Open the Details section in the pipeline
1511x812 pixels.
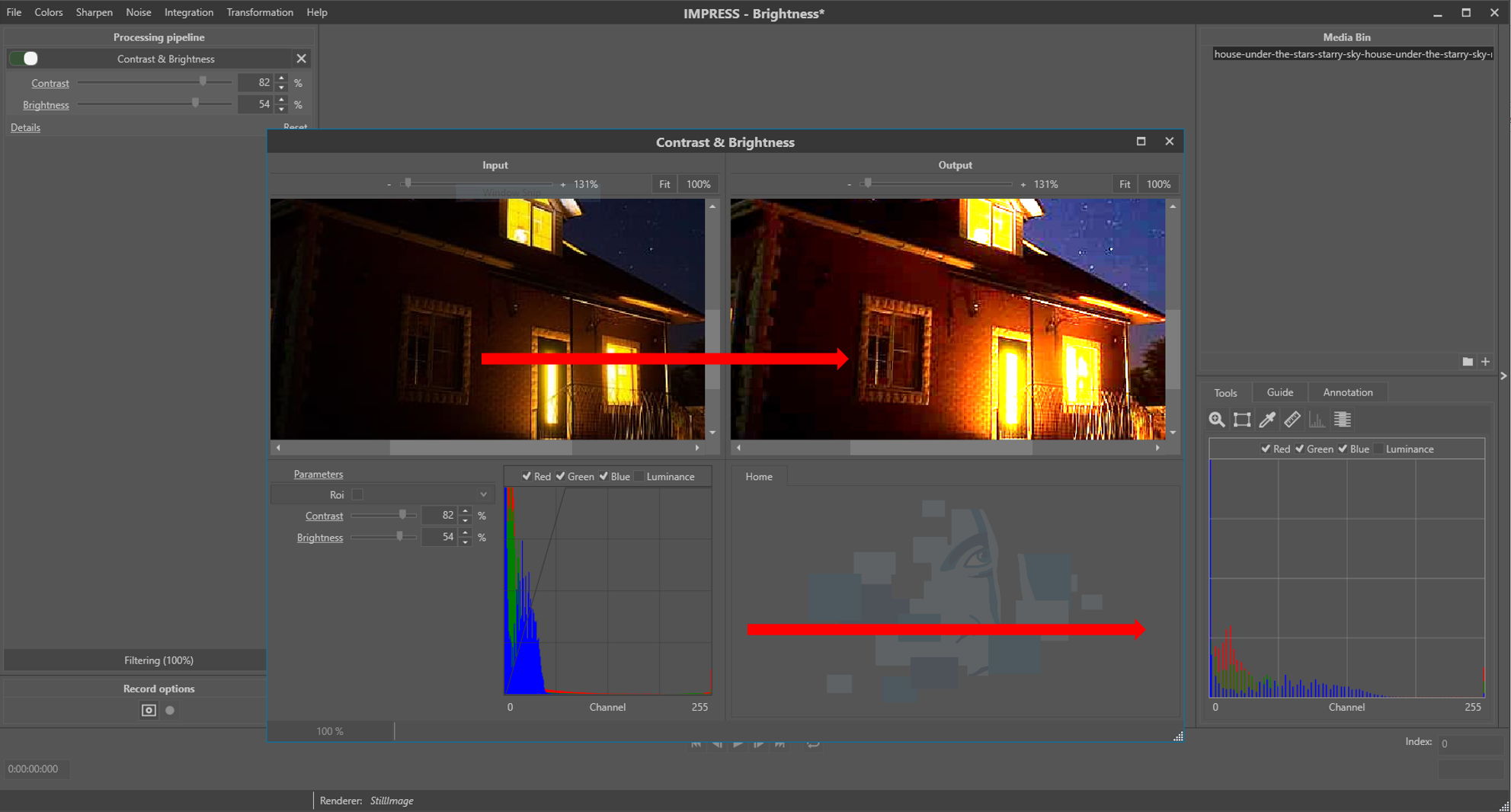[x=25, y=127]
